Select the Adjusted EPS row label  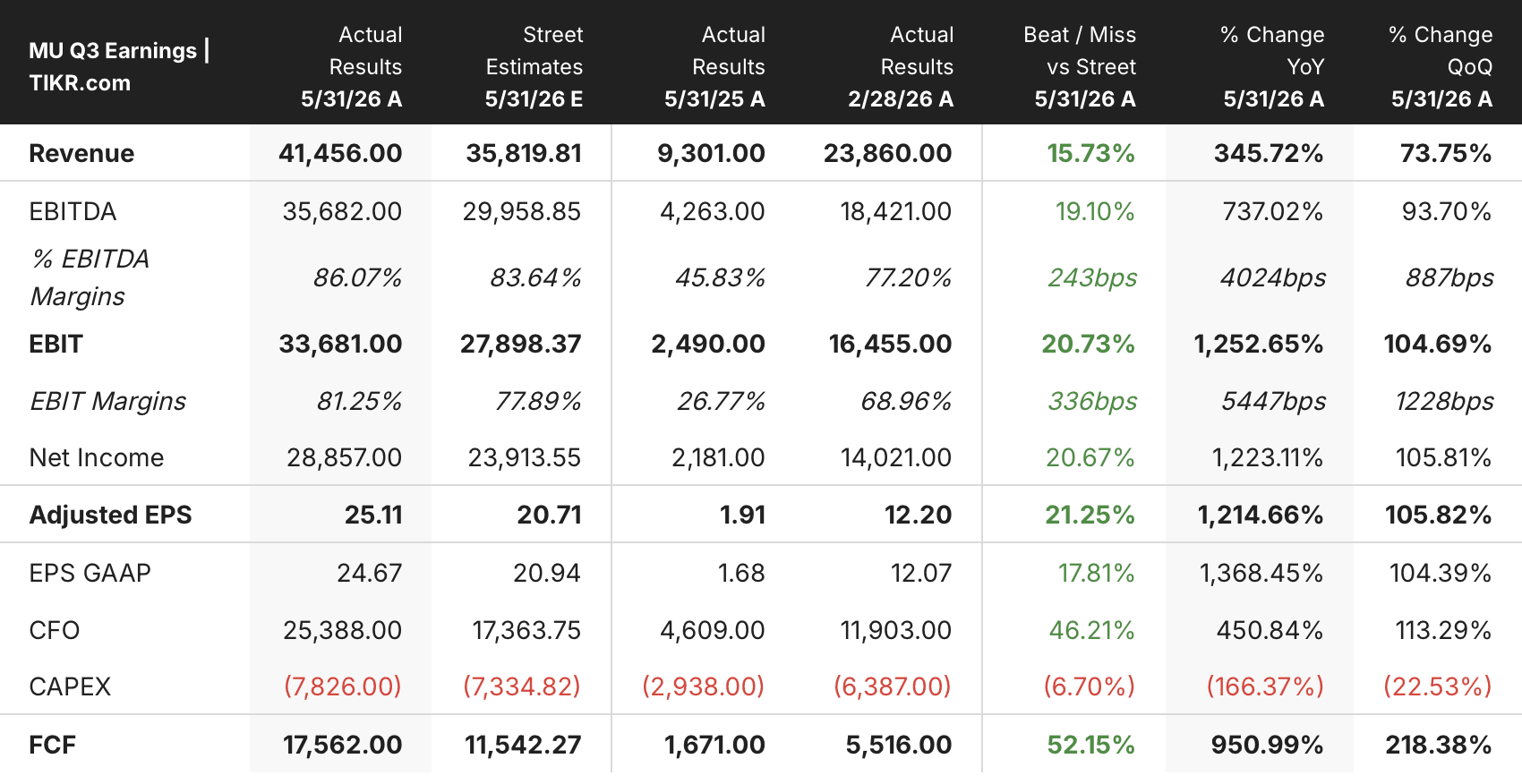(x=110, y=515)
